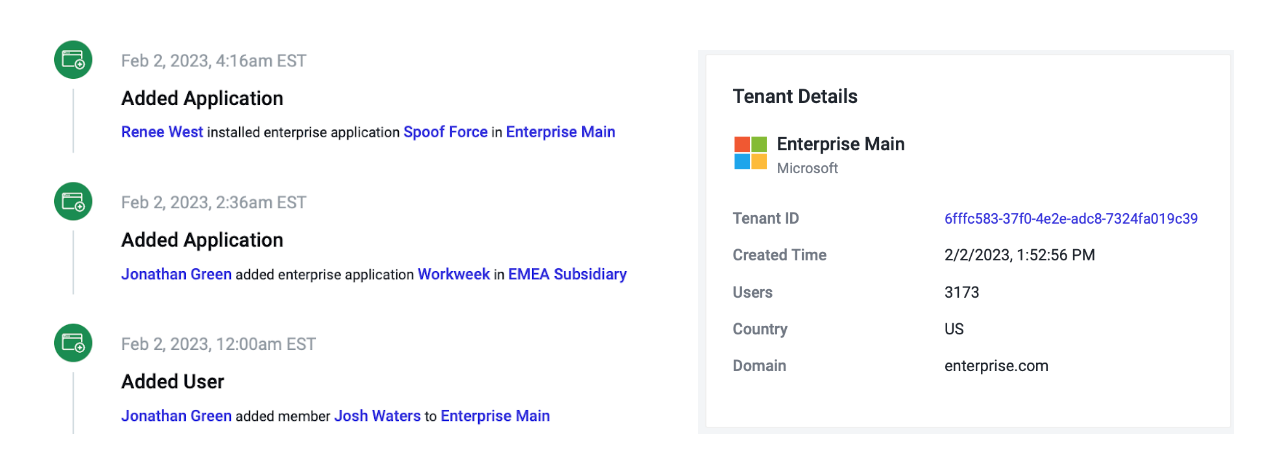Click the Tenant ID field label

(x=766, y=219)
